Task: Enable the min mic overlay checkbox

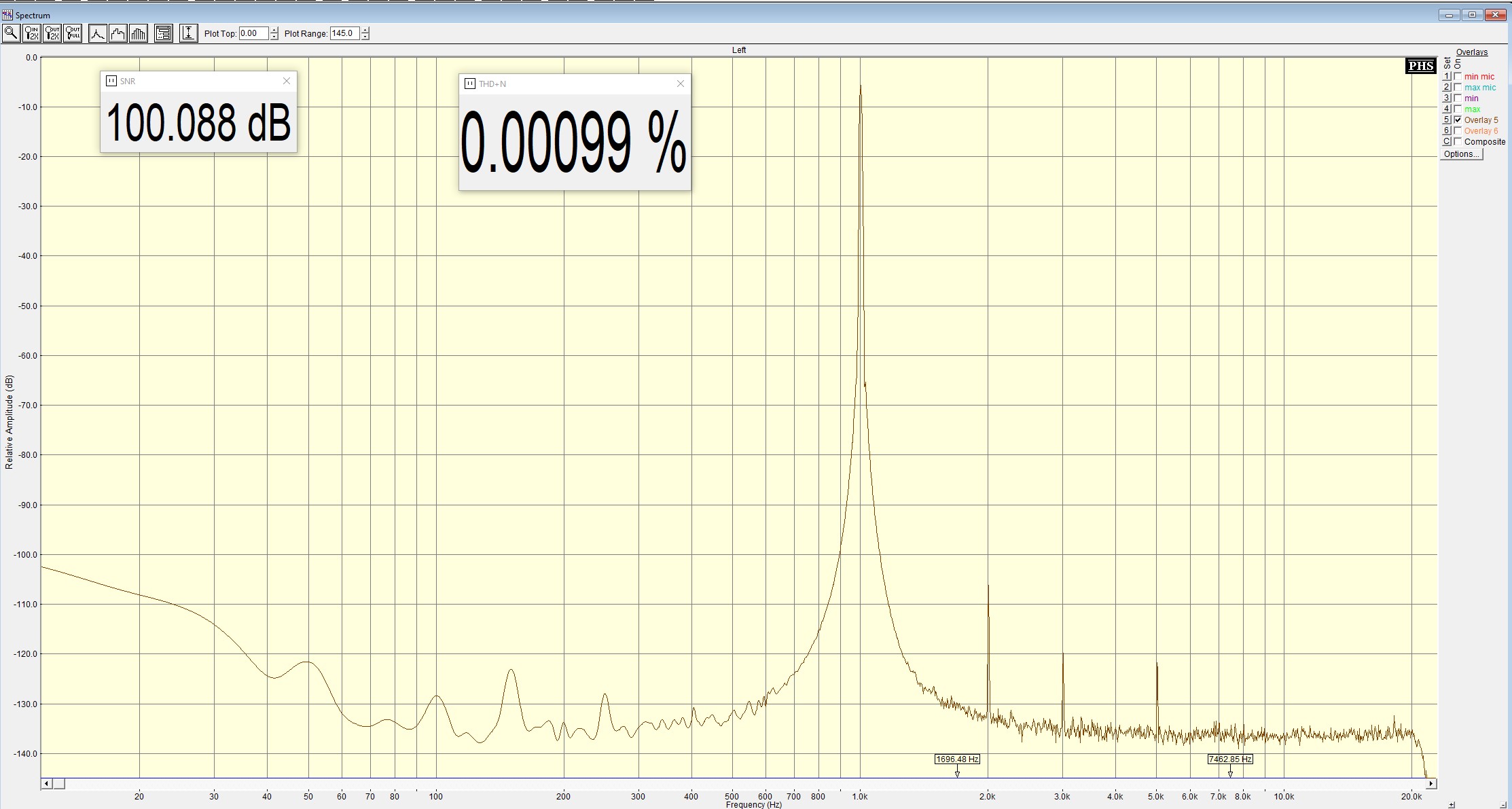Action: click(1458, 77)
